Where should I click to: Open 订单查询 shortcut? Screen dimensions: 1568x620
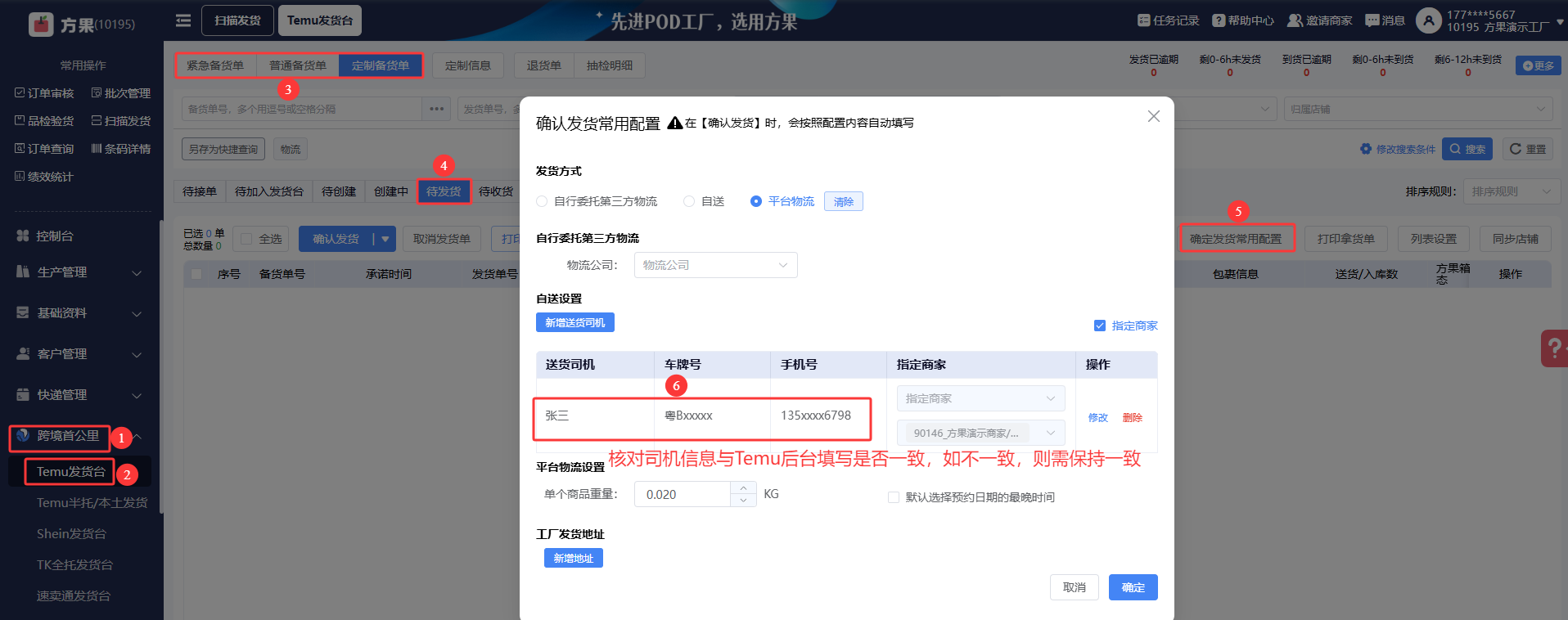coord(44,149)
